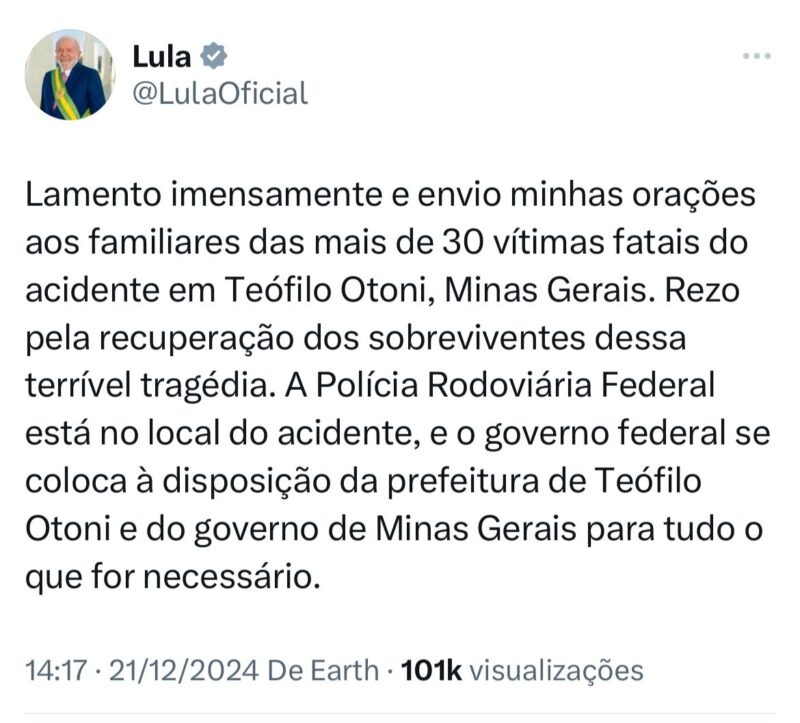Open the tweet's three-dot more options menu
The width and height of the screenshot is (800, 723).
(755, 55)
